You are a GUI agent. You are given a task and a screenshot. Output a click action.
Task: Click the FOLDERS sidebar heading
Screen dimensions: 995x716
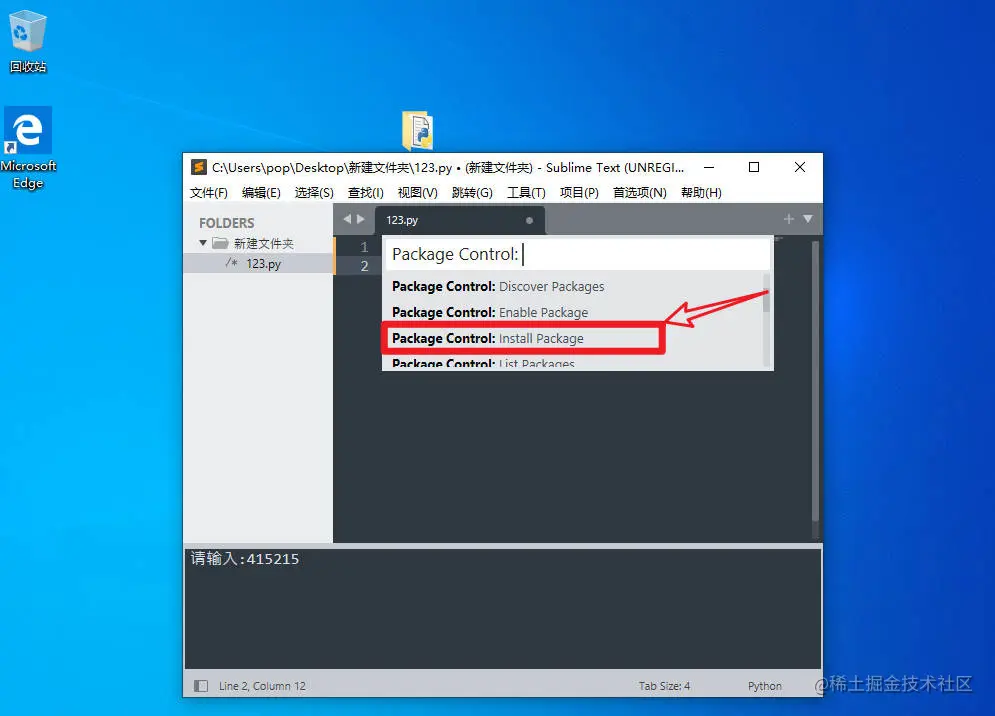tap(227, 223)
